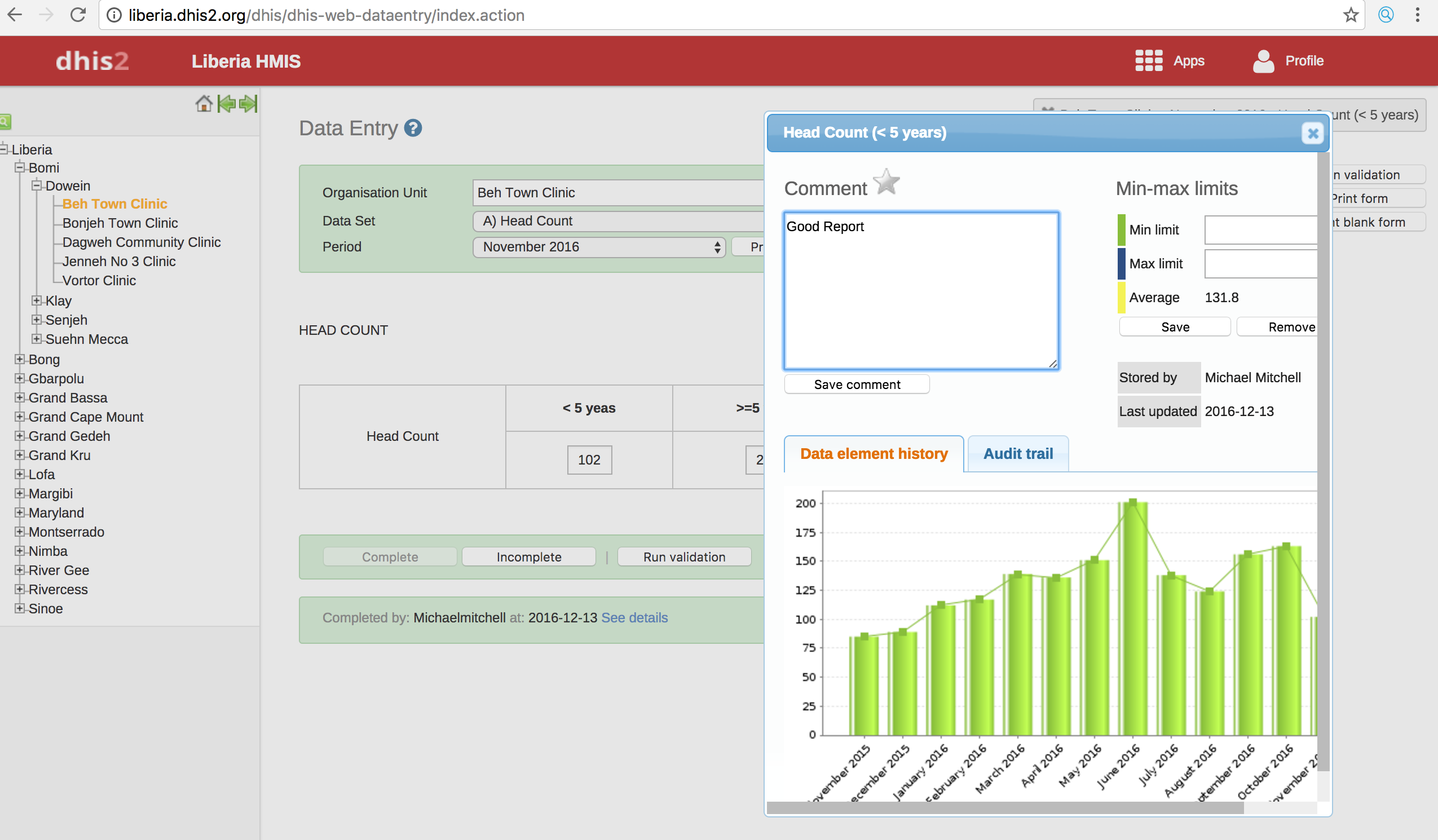Select the Data element history tab

873,454
